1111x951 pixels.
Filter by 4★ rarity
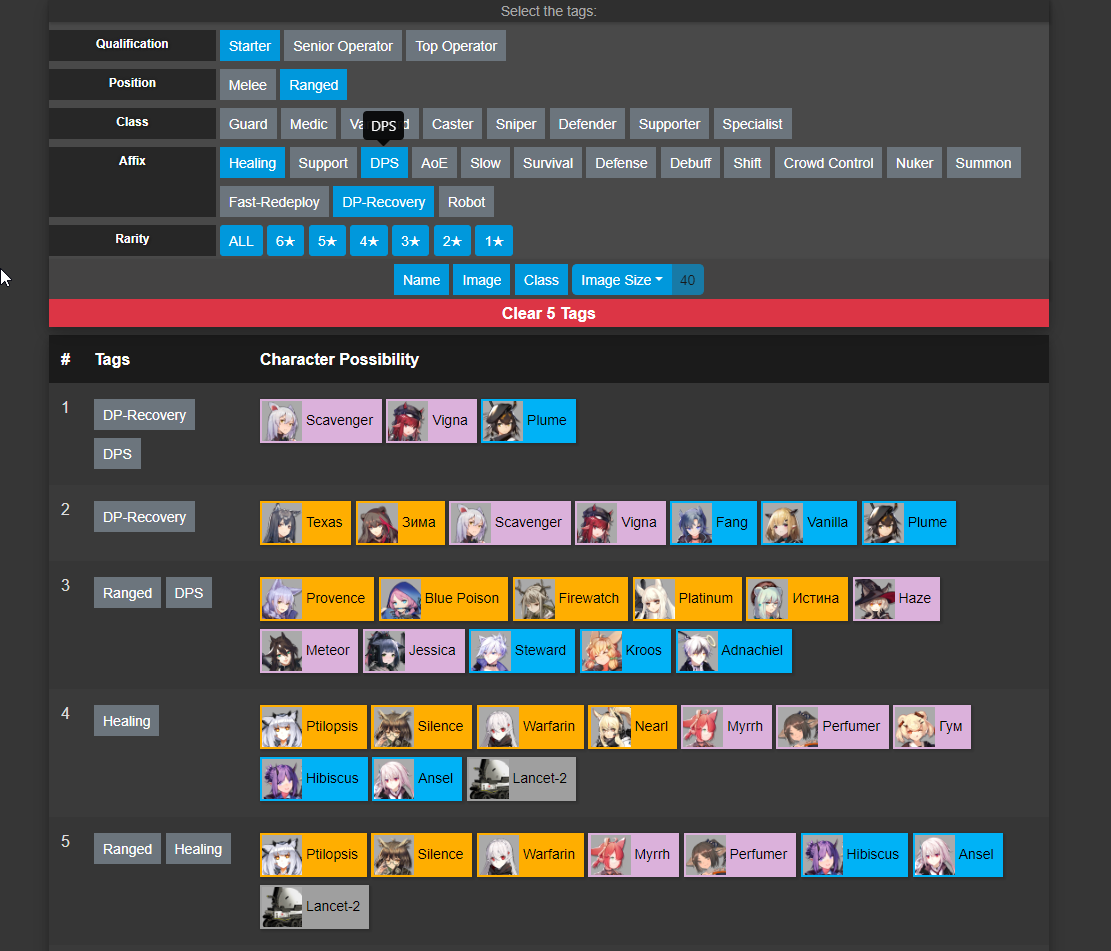coord(369,241)
